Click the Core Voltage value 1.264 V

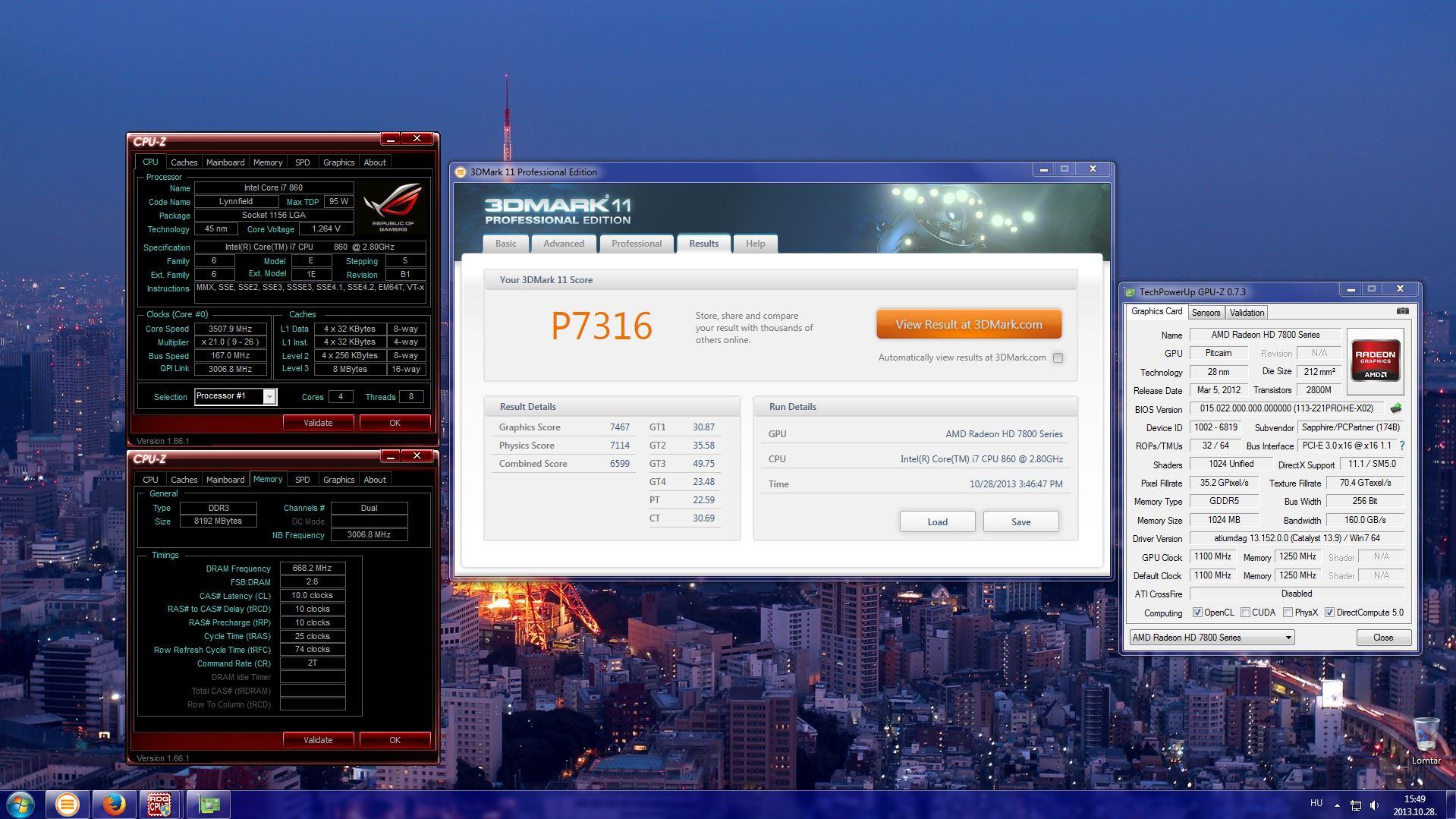coord(326,228)
